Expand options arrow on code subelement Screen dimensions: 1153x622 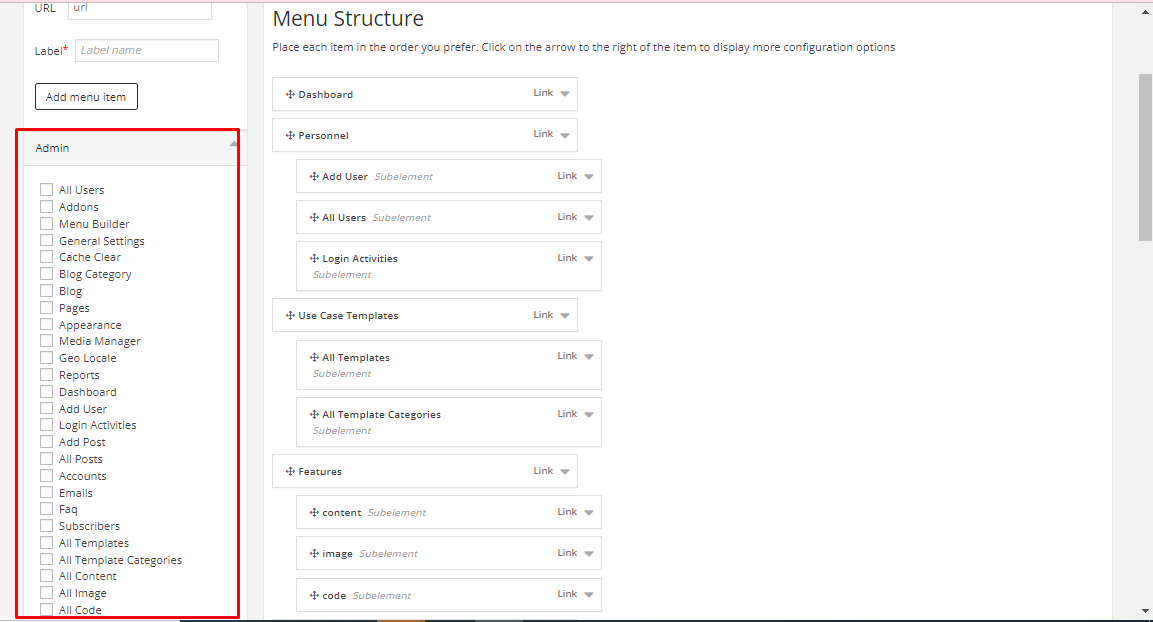pyautogui.click(x=589, y=595)
